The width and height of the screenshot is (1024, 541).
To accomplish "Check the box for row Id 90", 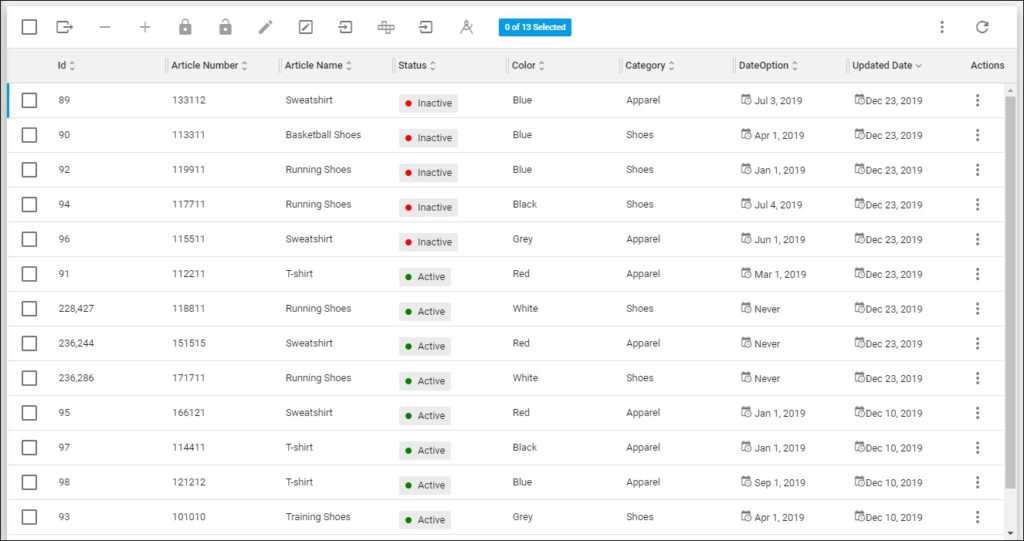I will [x=29, y=135].
